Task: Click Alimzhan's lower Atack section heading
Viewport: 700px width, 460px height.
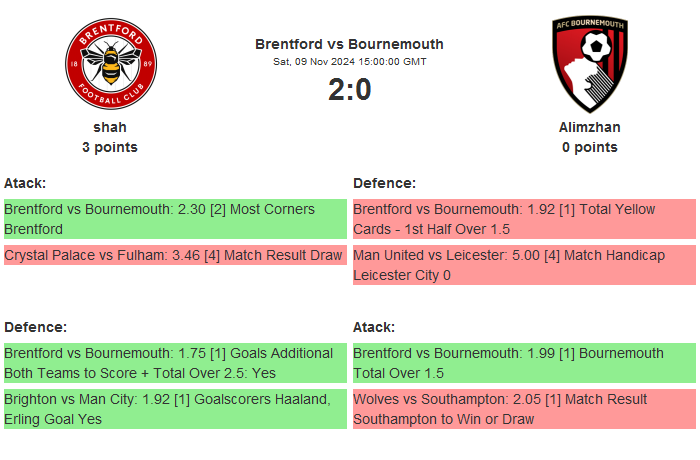Action: [374, 327]
